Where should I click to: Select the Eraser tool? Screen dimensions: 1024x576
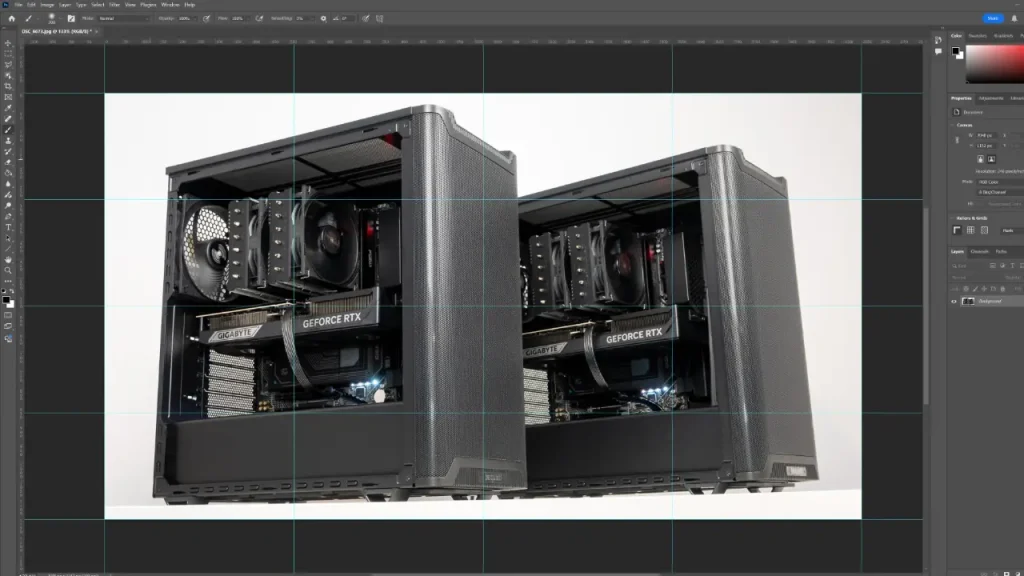tap(8, 162)
